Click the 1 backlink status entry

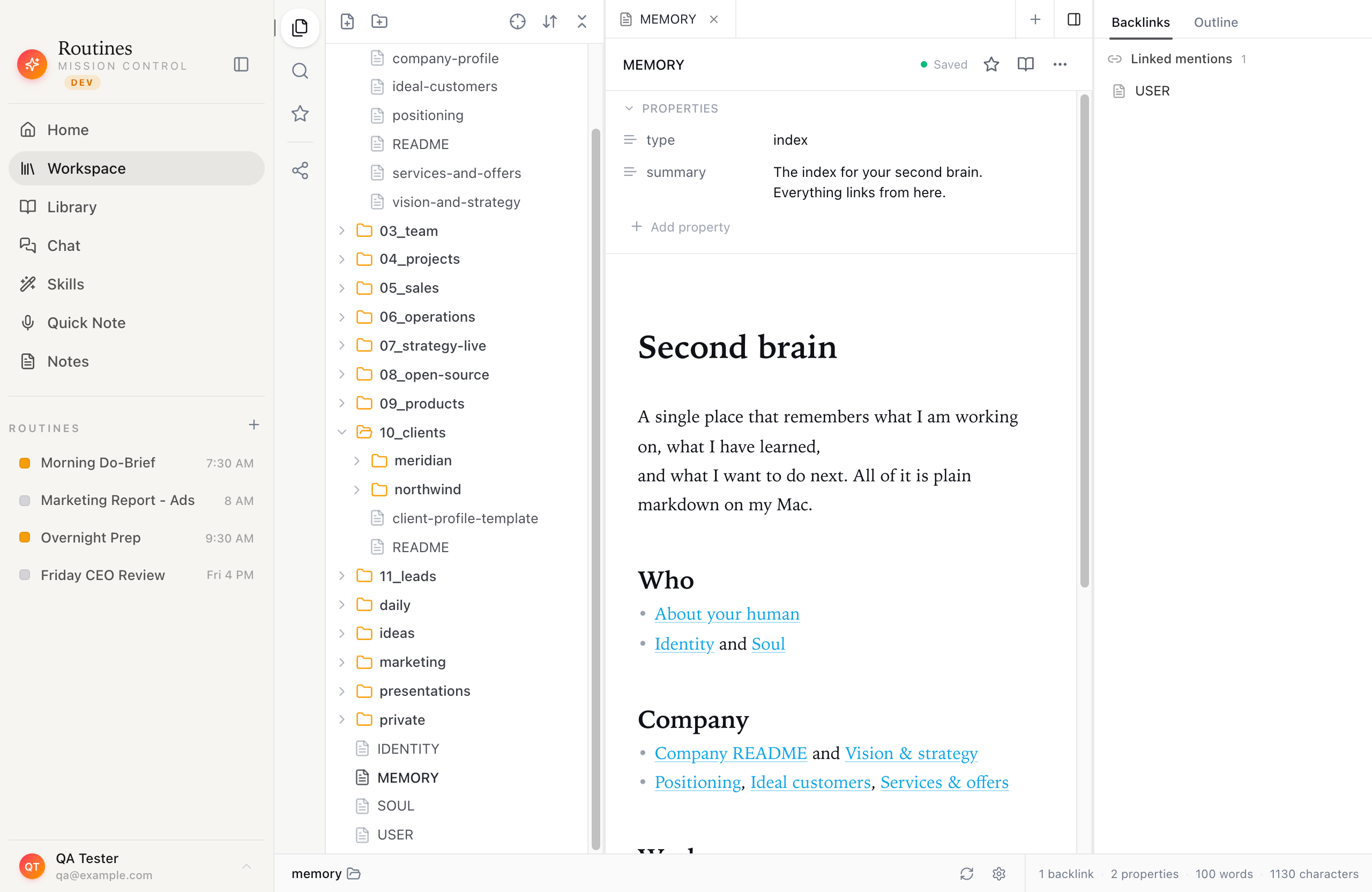(1066, 874)
